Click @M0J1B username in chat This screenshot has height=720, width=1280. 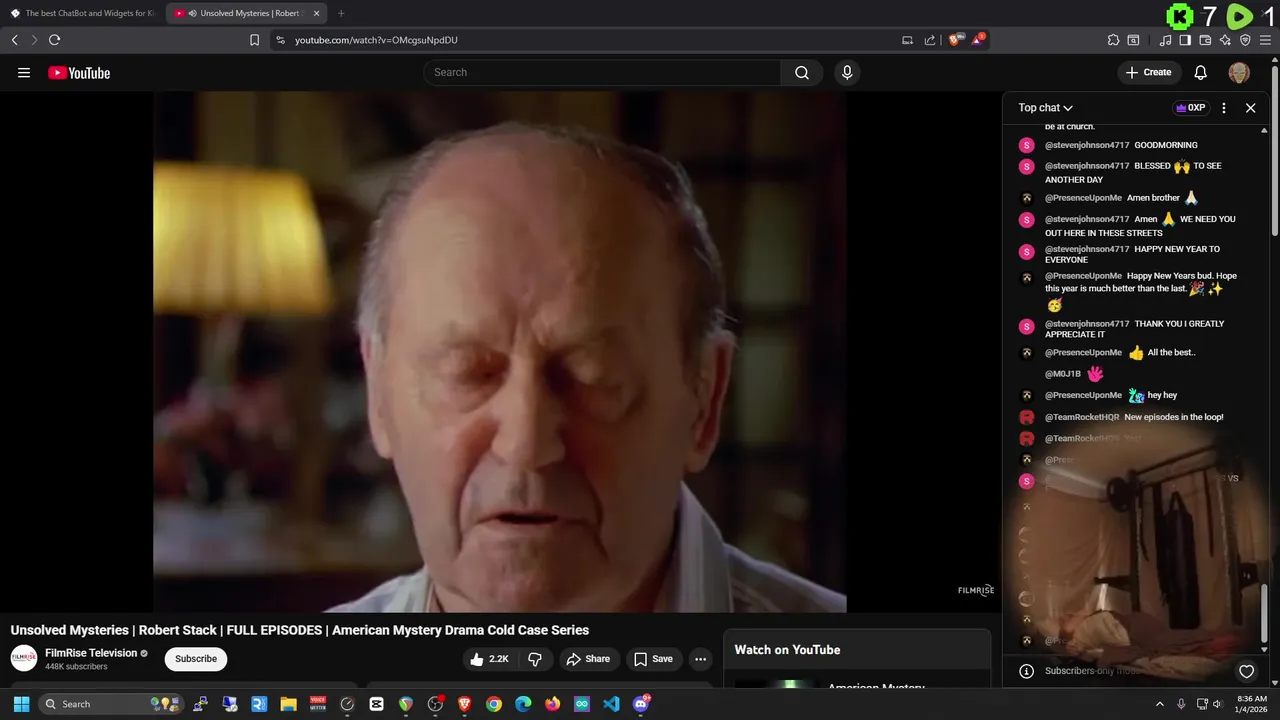pos(1063,374)
